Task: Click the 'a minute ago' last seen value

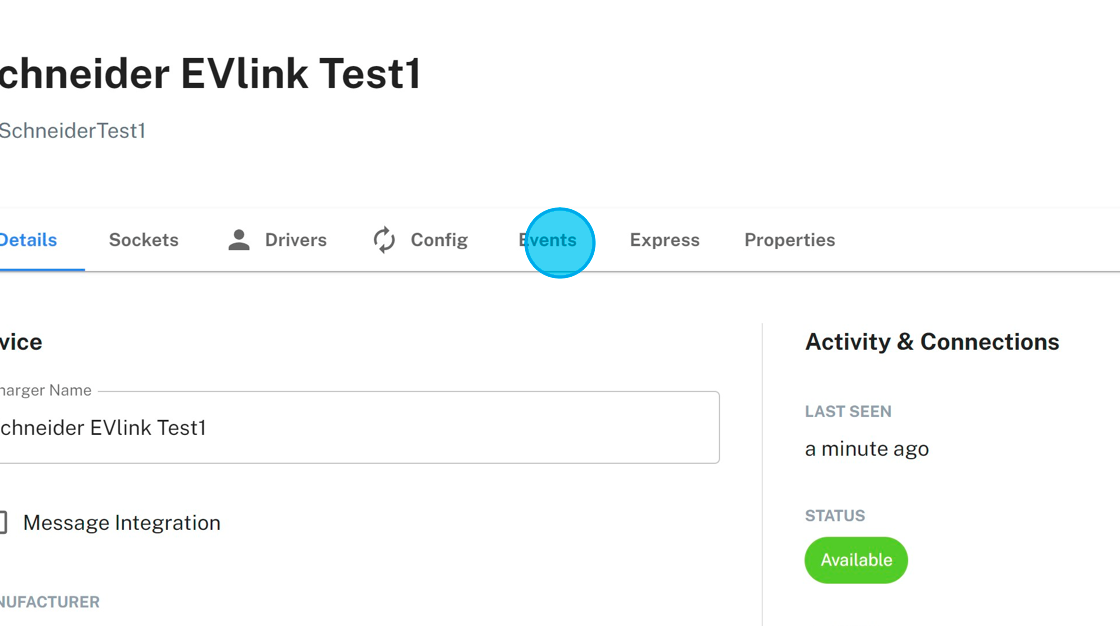Action: (x=866, y=449)
